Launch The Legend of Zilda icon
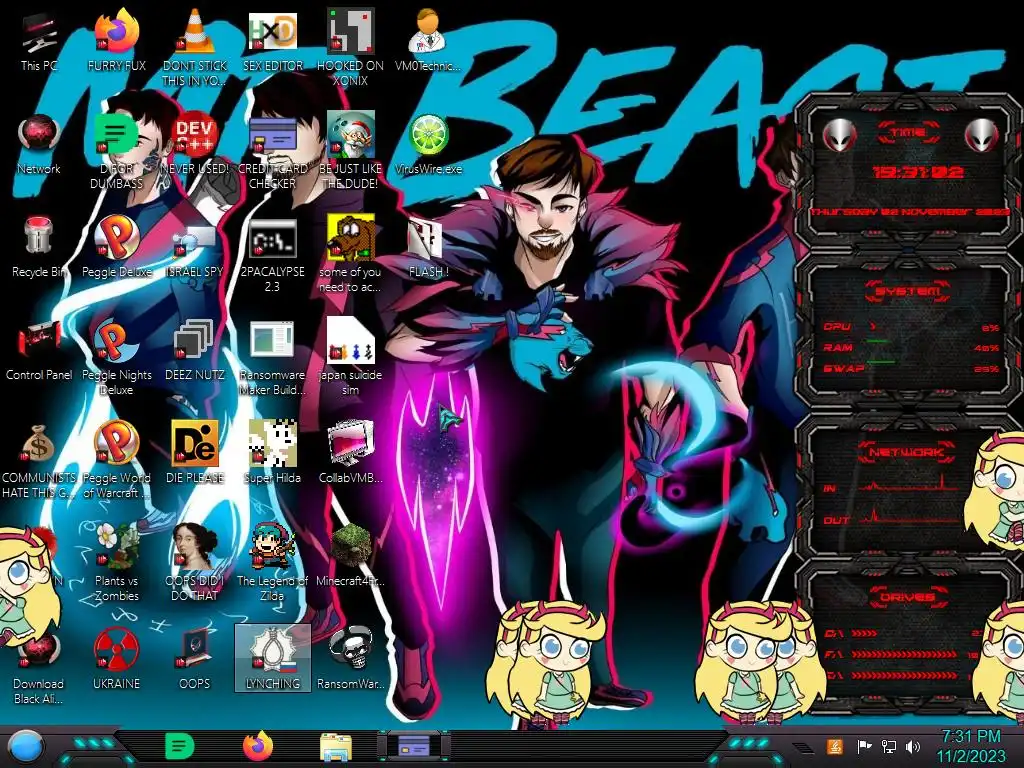1024x768 pixels. point(272,562)
